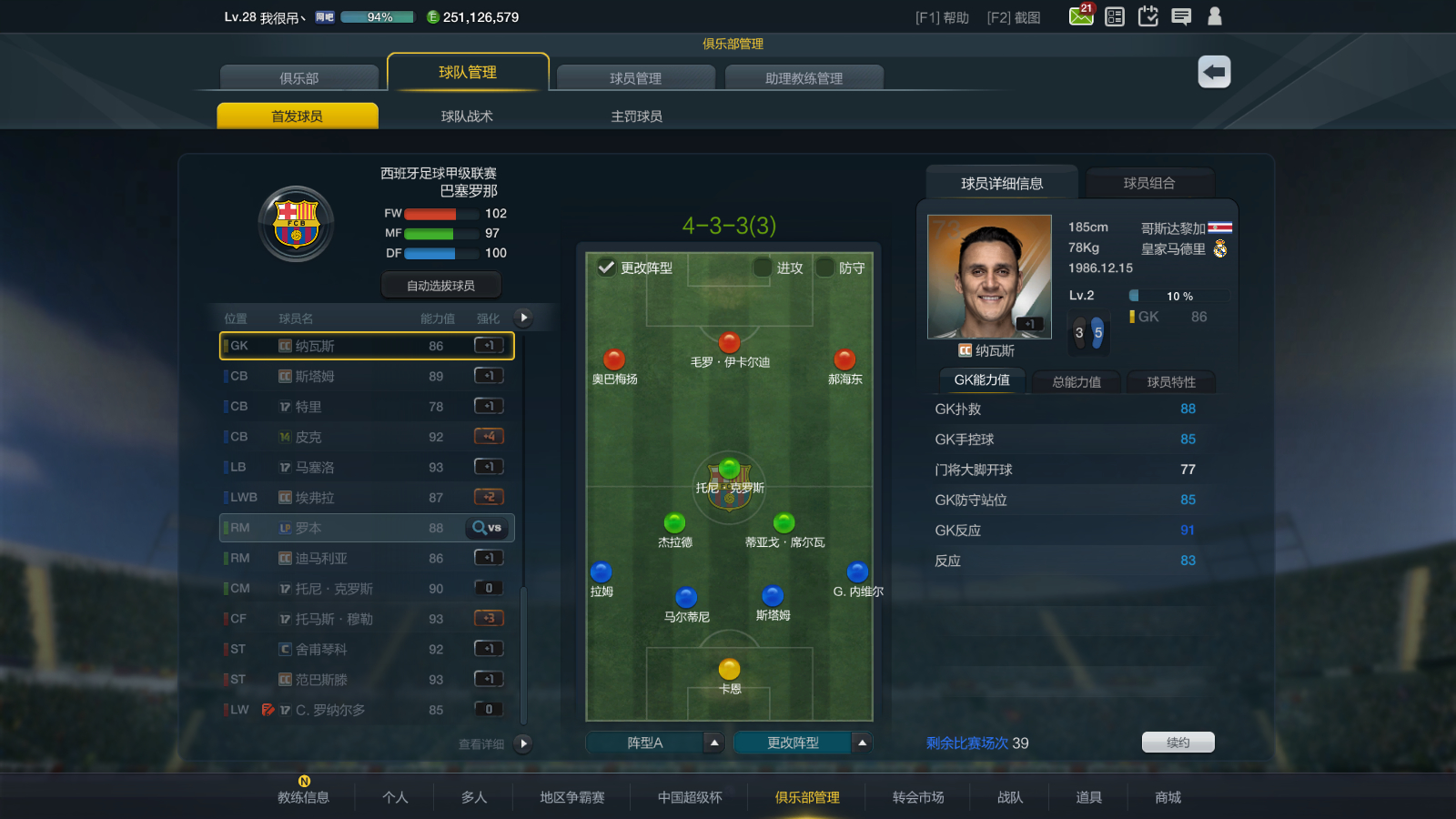
Task: Expand the 更改阵型 dropdown arrow at bottom
Action: point(862,743)
